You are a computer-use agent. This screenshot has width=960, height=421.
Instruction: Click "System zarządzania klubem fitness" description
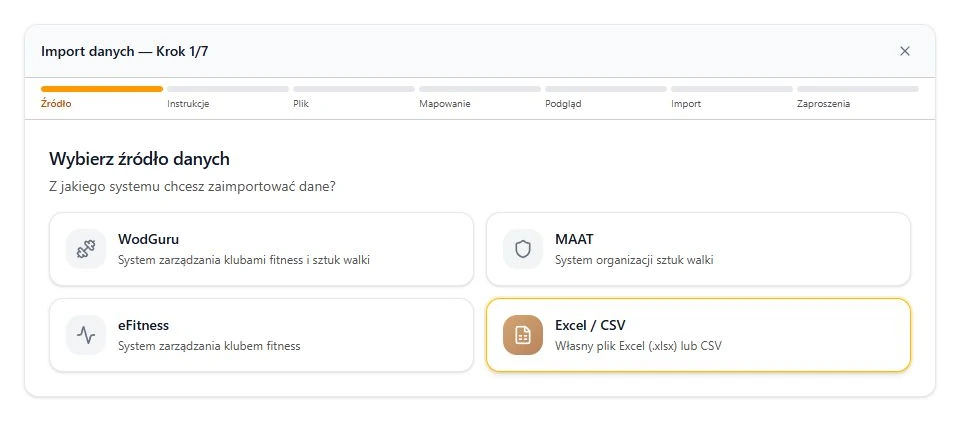209,346
